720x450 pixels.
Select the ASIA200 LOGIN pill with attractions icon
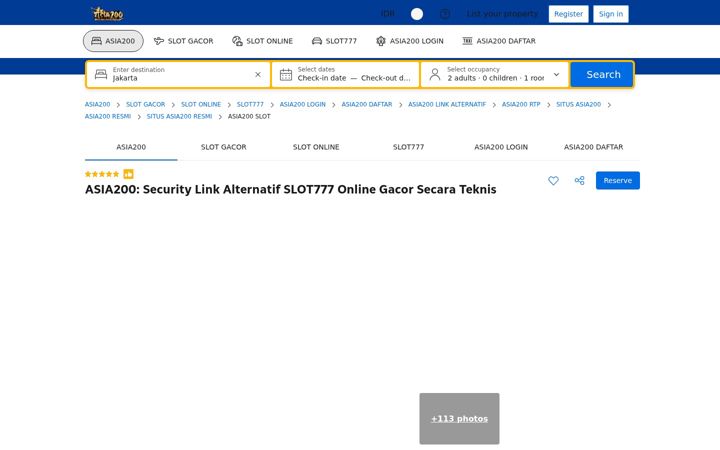click(x=410, y=41)
